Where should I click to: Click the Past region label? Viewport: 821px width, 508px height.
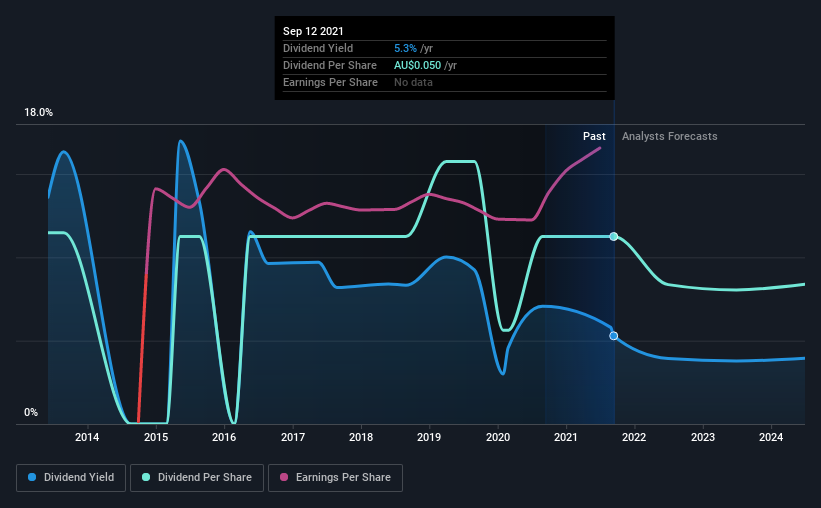coord(594,136)
